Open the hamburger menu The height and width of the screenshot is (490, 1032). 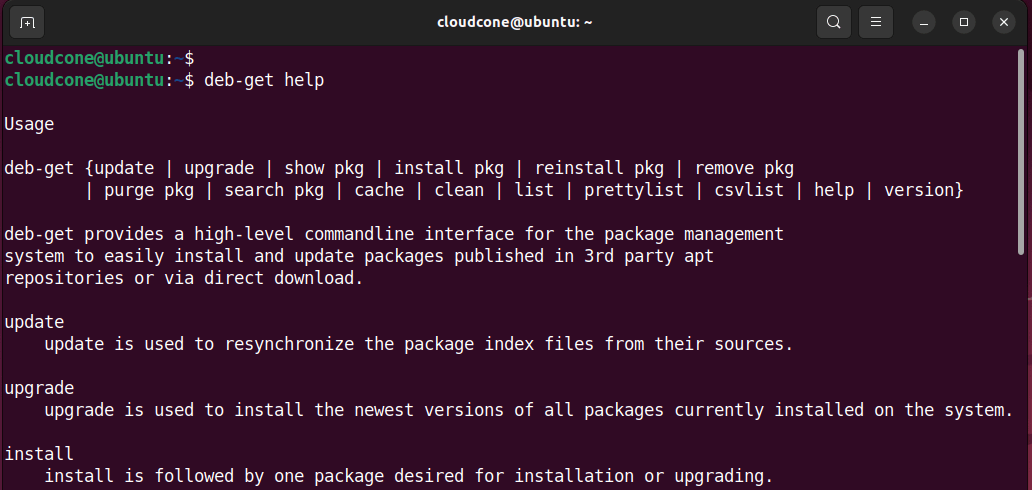(x=875, y=22)
